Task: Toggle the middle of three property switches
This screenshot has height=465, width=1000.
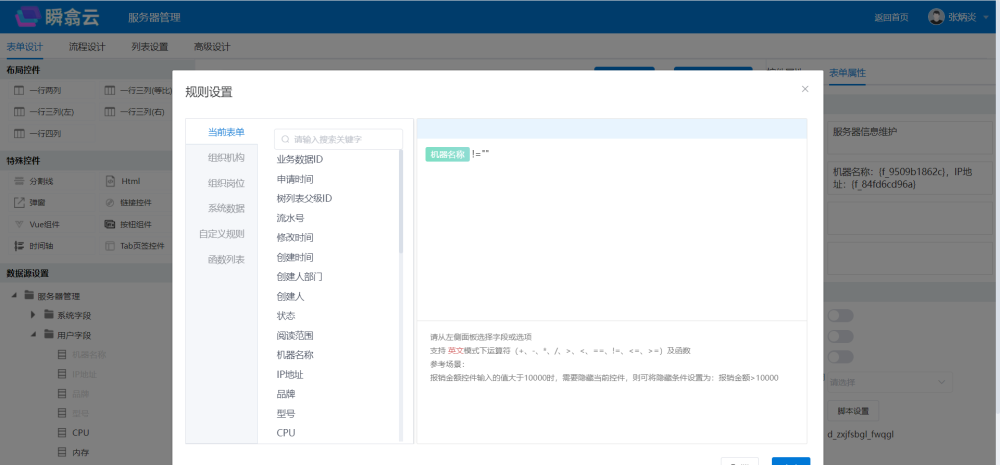Action: 840,337
